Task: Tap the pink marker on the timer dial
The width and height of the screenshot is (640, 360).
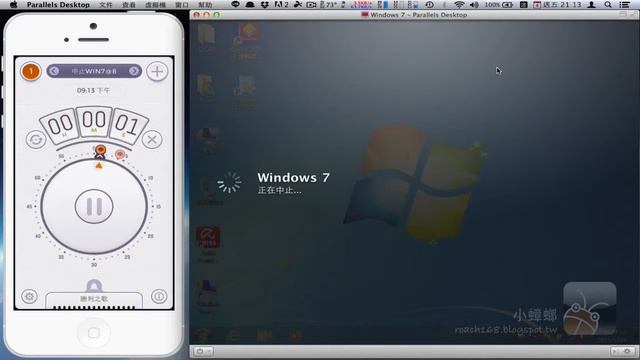Action: (x=120, y=154)
